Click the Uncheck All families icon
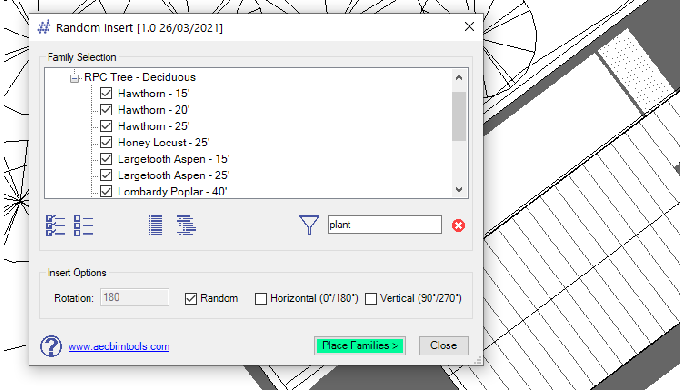 pos(83,226)
